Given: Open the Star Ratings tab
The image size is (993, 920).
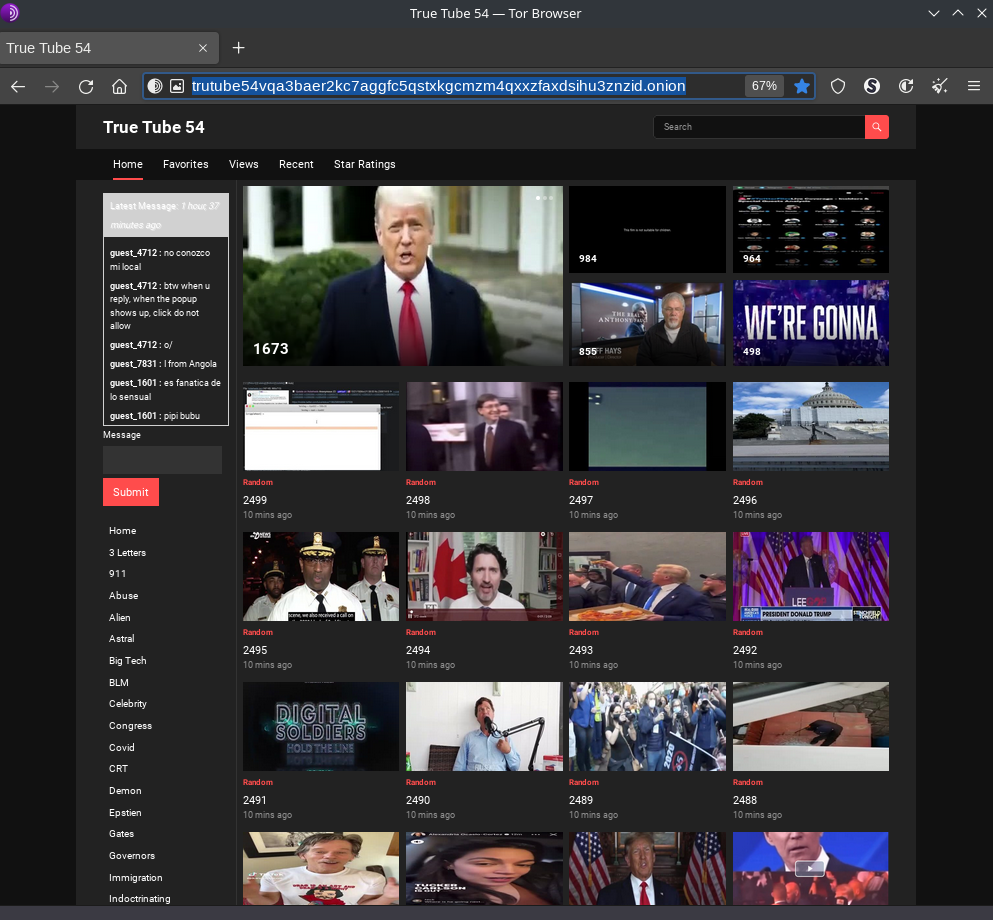Looking at the screenshot, I should click(x=365, y=164).
